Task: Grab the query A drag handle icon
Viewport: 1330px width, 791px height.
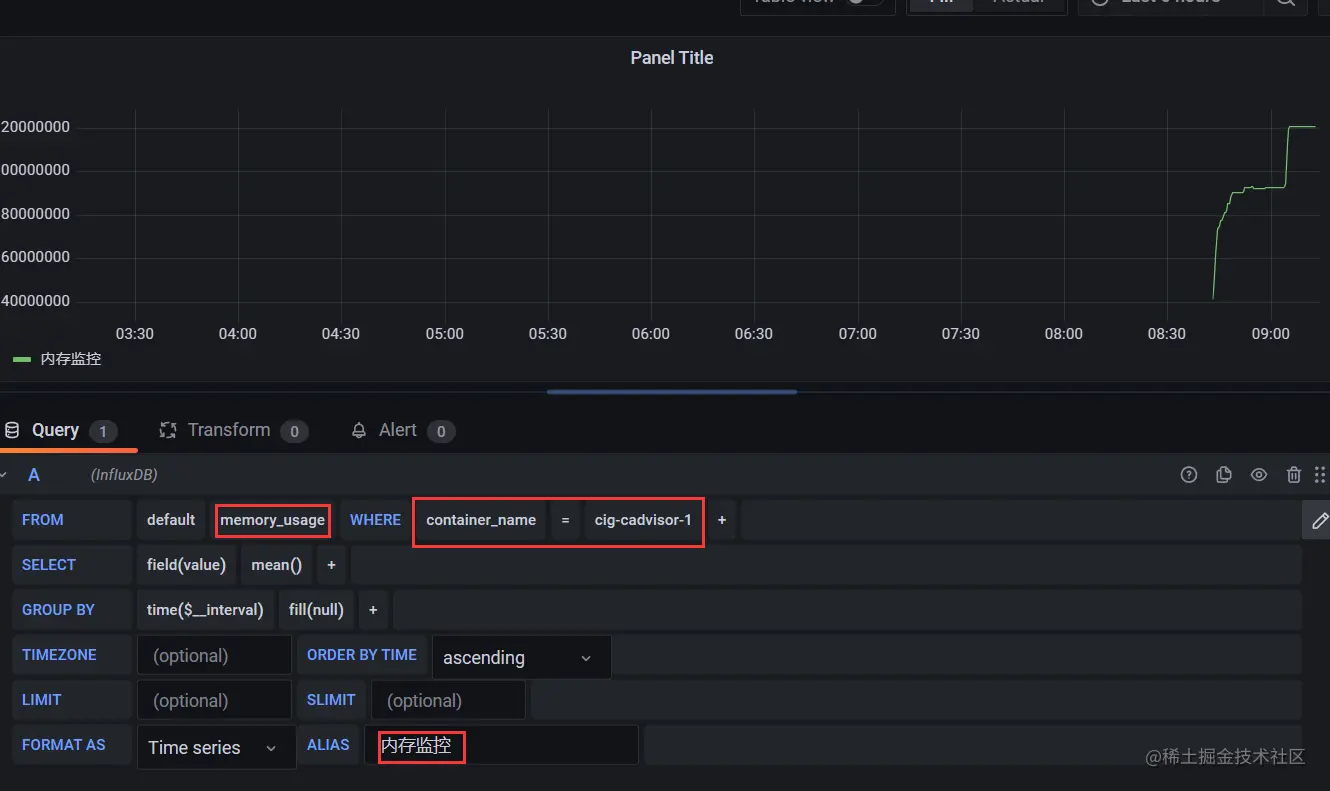Action: click(1320, 475)
